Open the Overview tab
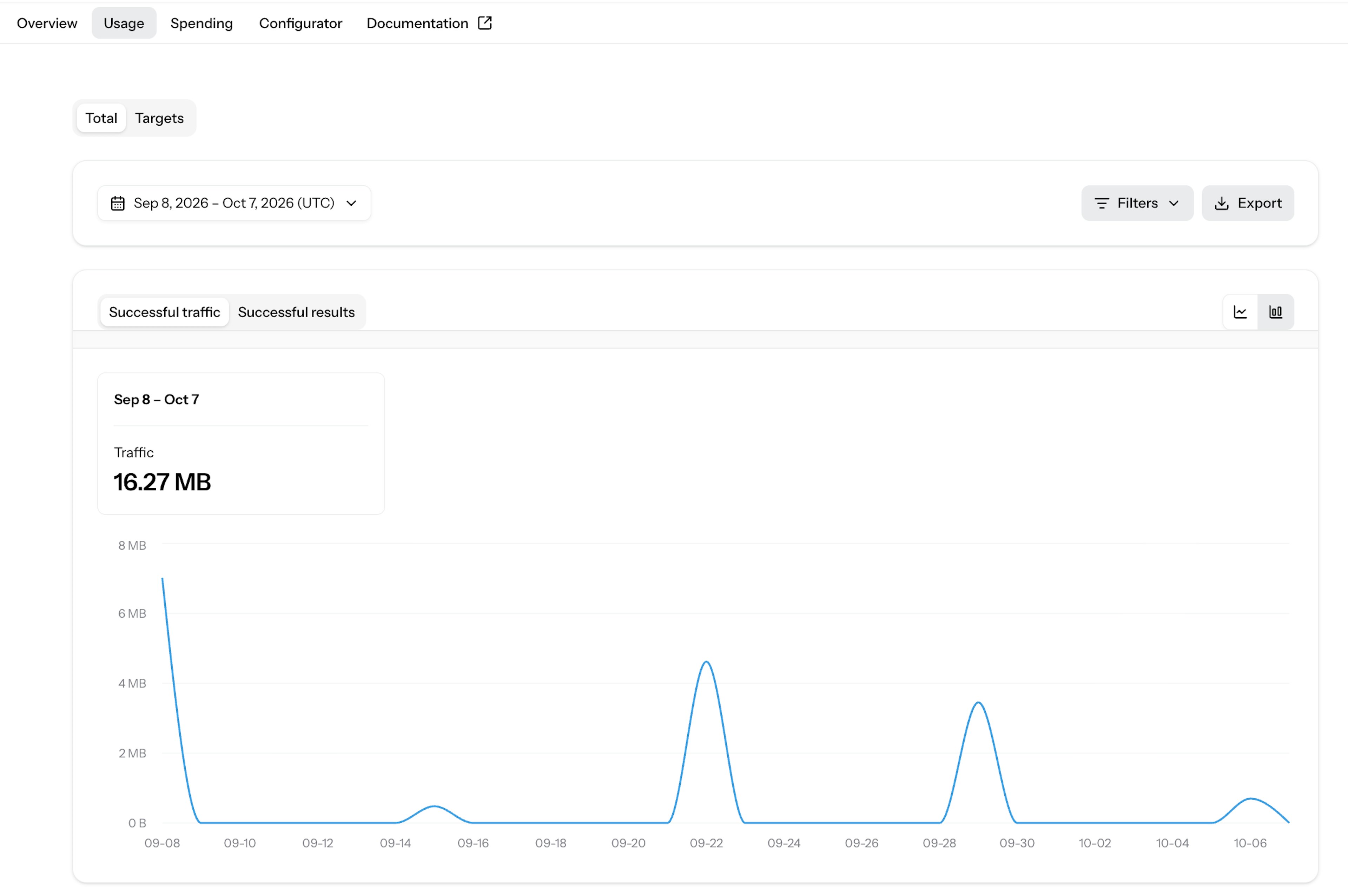The height and width of the screenshot is (896, 1348). click(47, 24)
